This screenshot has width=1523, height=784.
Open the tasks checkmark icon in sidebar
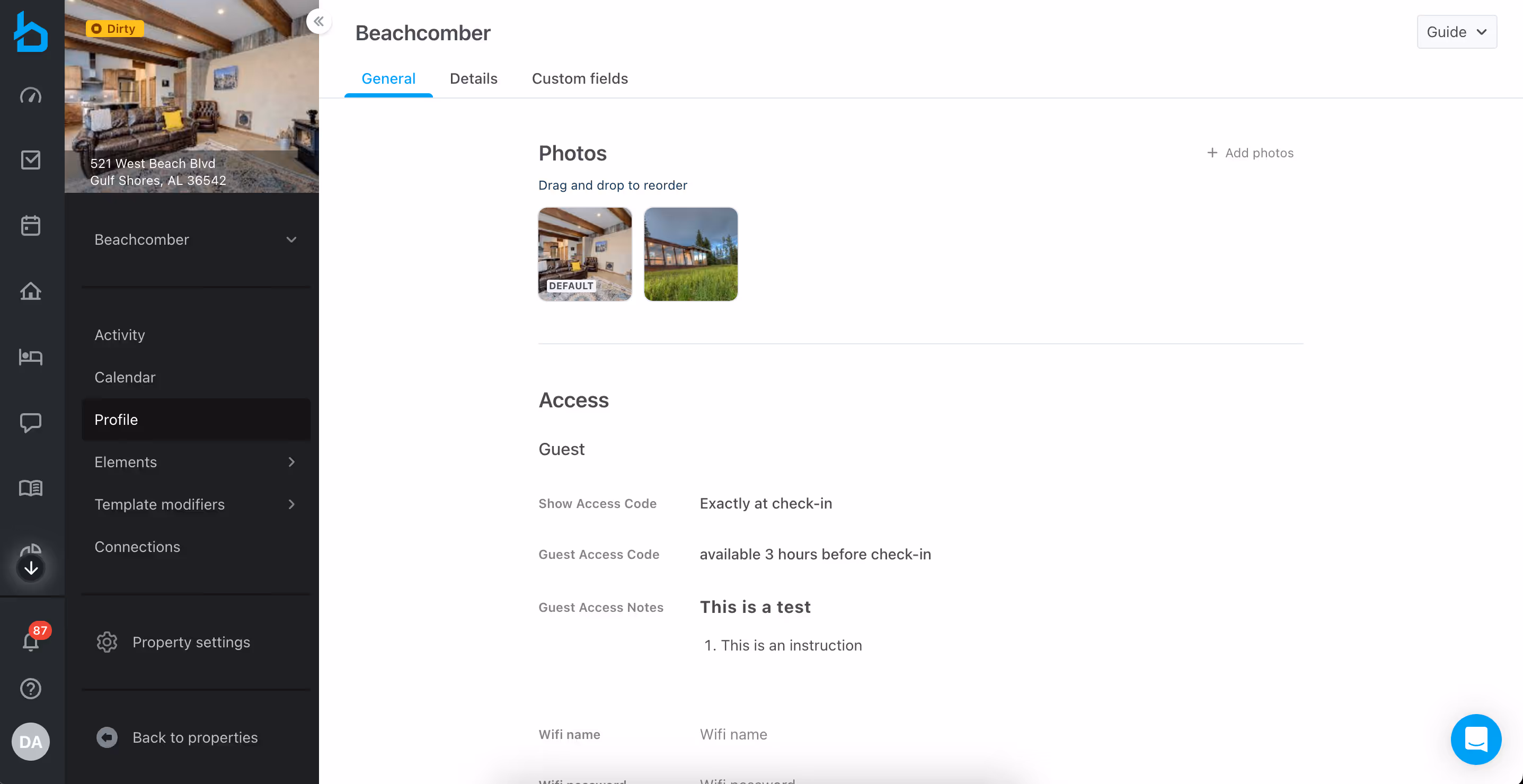(x=31, y=160)
